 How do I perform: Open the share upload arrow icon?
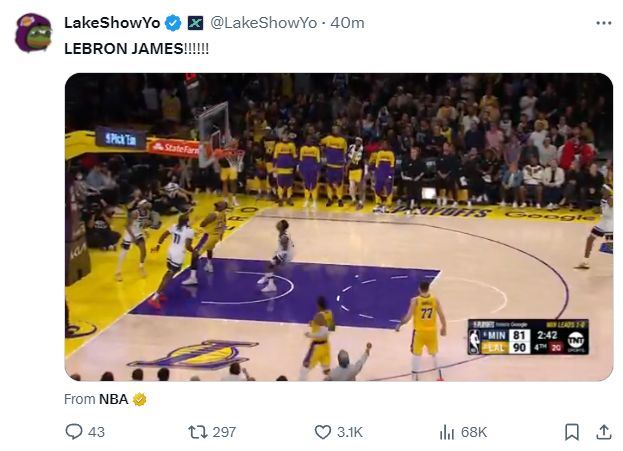coord(603,432)
